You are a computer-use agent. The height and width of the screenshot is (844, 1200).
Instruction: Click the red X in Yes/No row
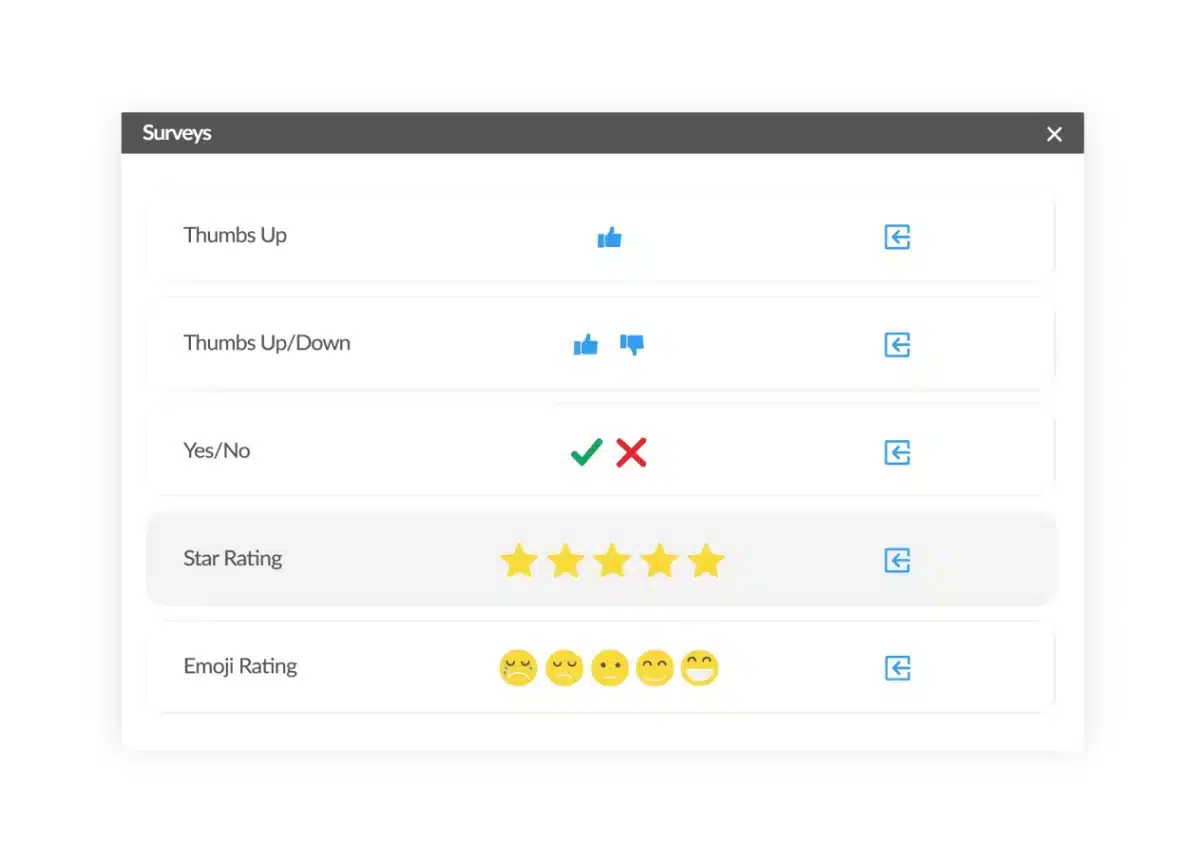point(631,453)
